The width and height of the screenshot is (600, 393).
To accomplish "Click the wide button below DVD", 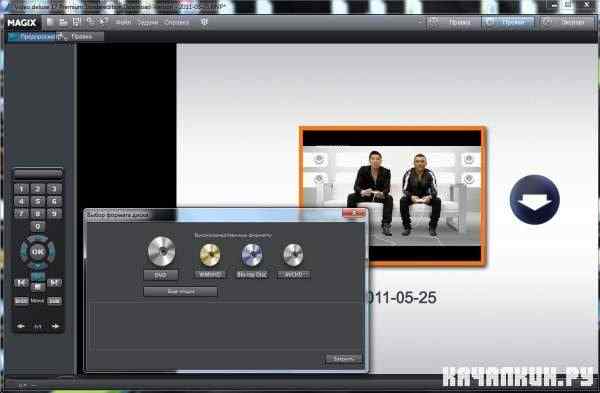I will pos(181,292).
